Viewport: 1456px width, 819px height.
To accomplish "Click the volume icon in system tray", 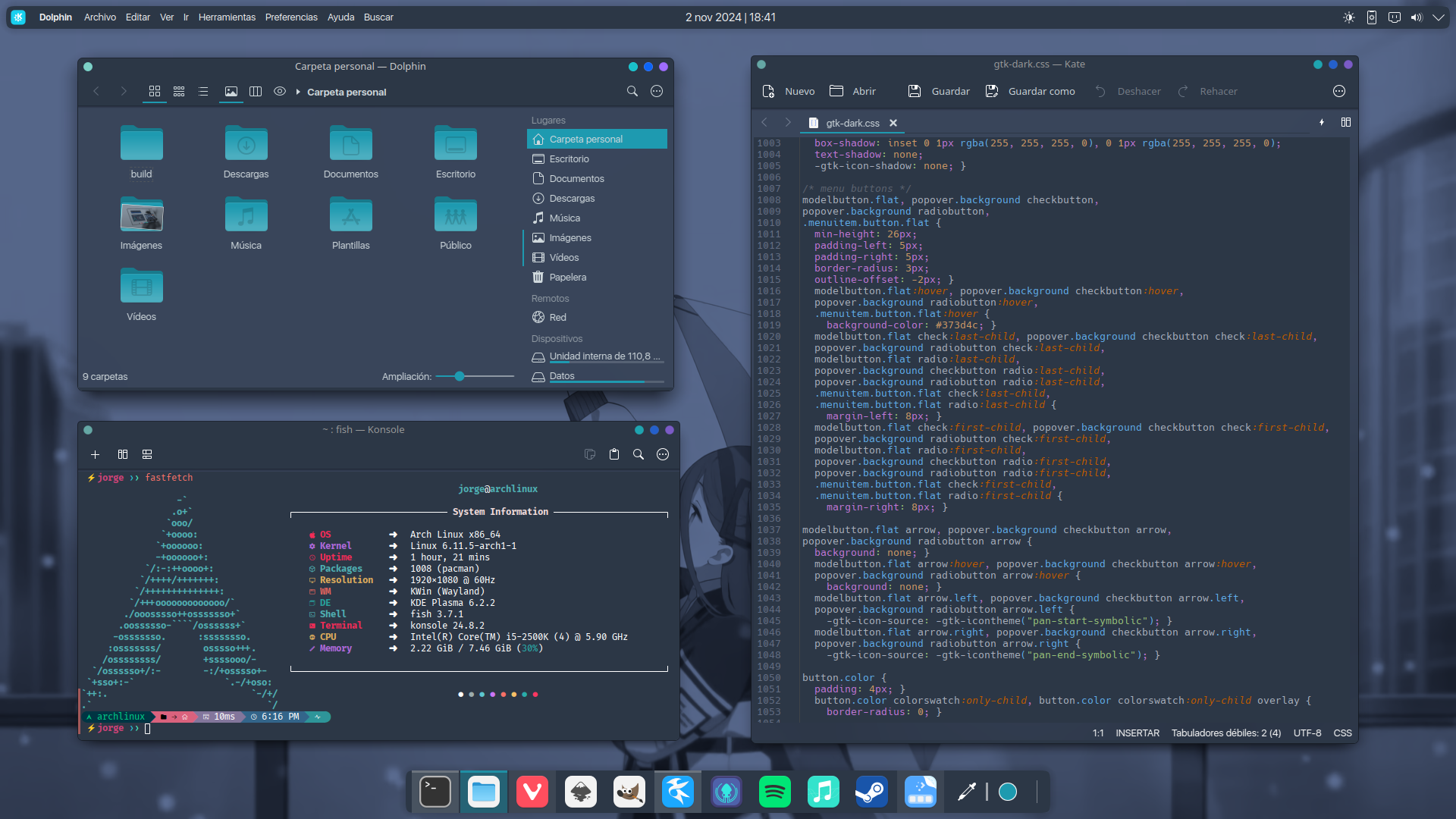I will pos(1417,17).
